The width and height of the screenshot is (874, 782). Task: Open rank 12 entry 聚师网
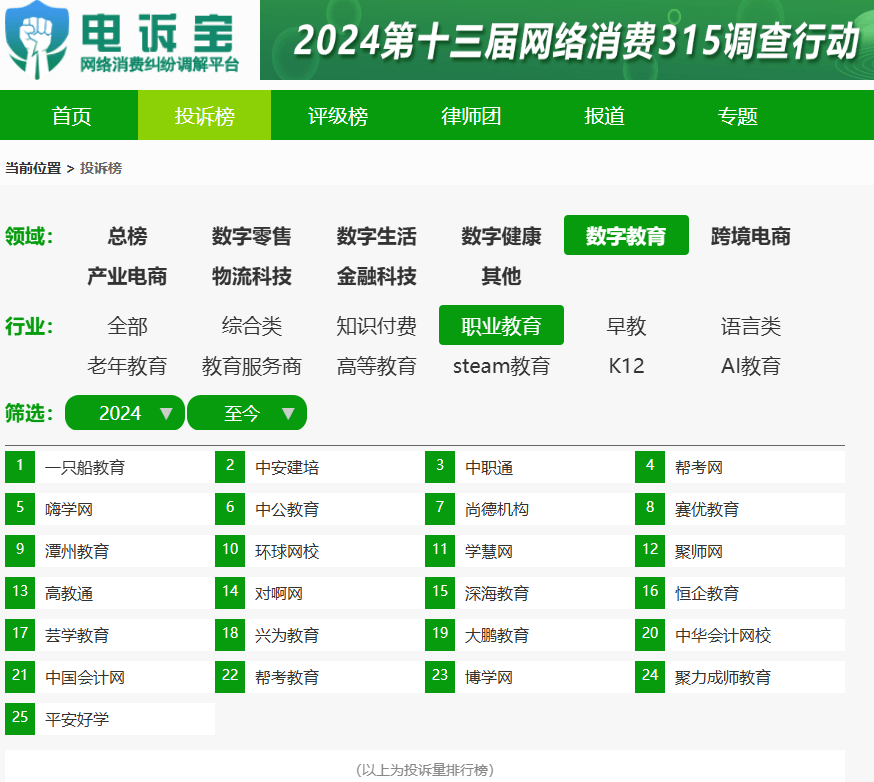740,551
